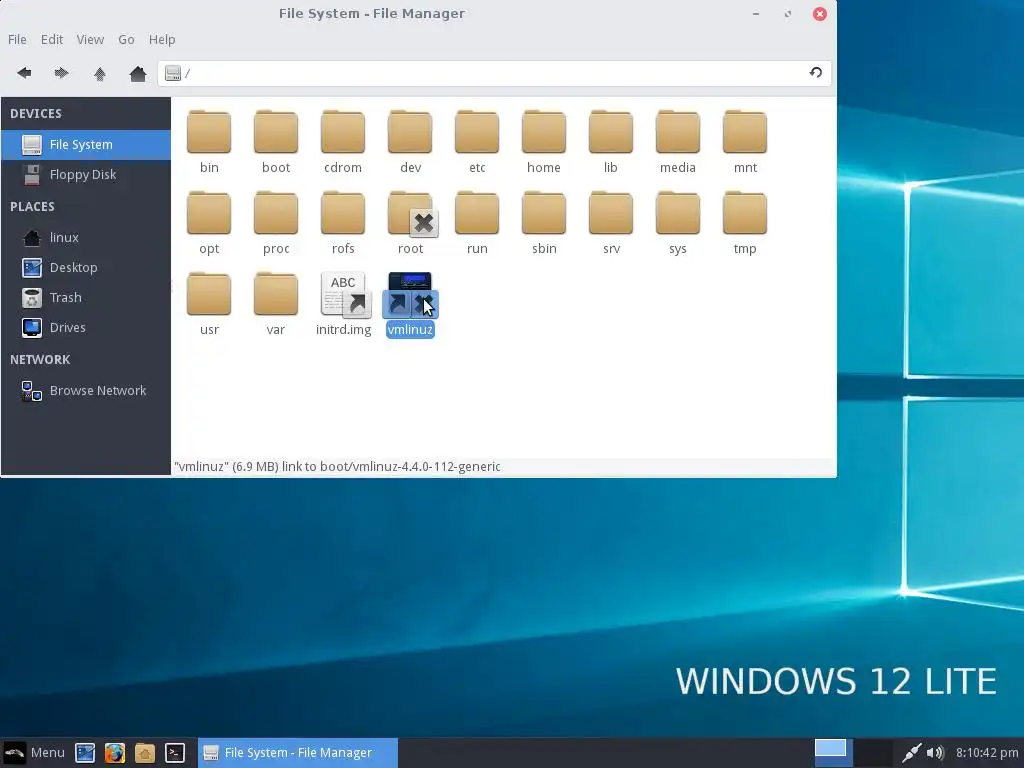
Task: Open parent folder with the up arrow
Action: (99, 73)
